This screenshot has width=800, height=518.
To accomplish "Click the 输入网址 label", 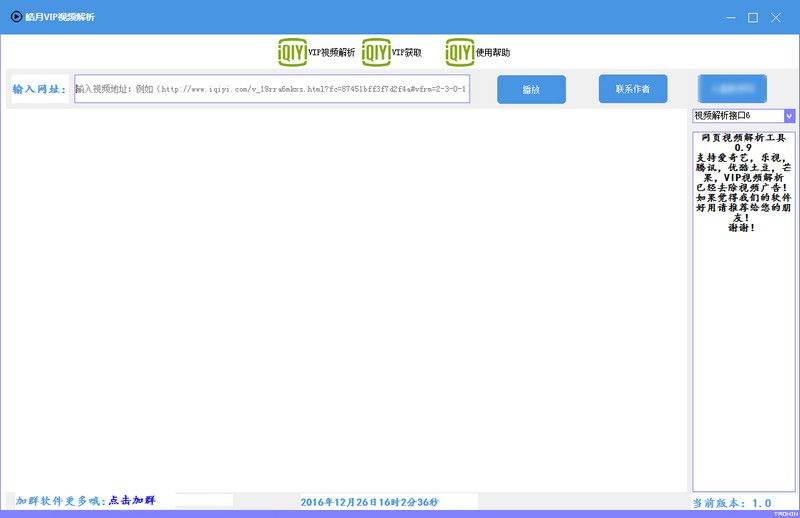I will [x=39, y=89].
